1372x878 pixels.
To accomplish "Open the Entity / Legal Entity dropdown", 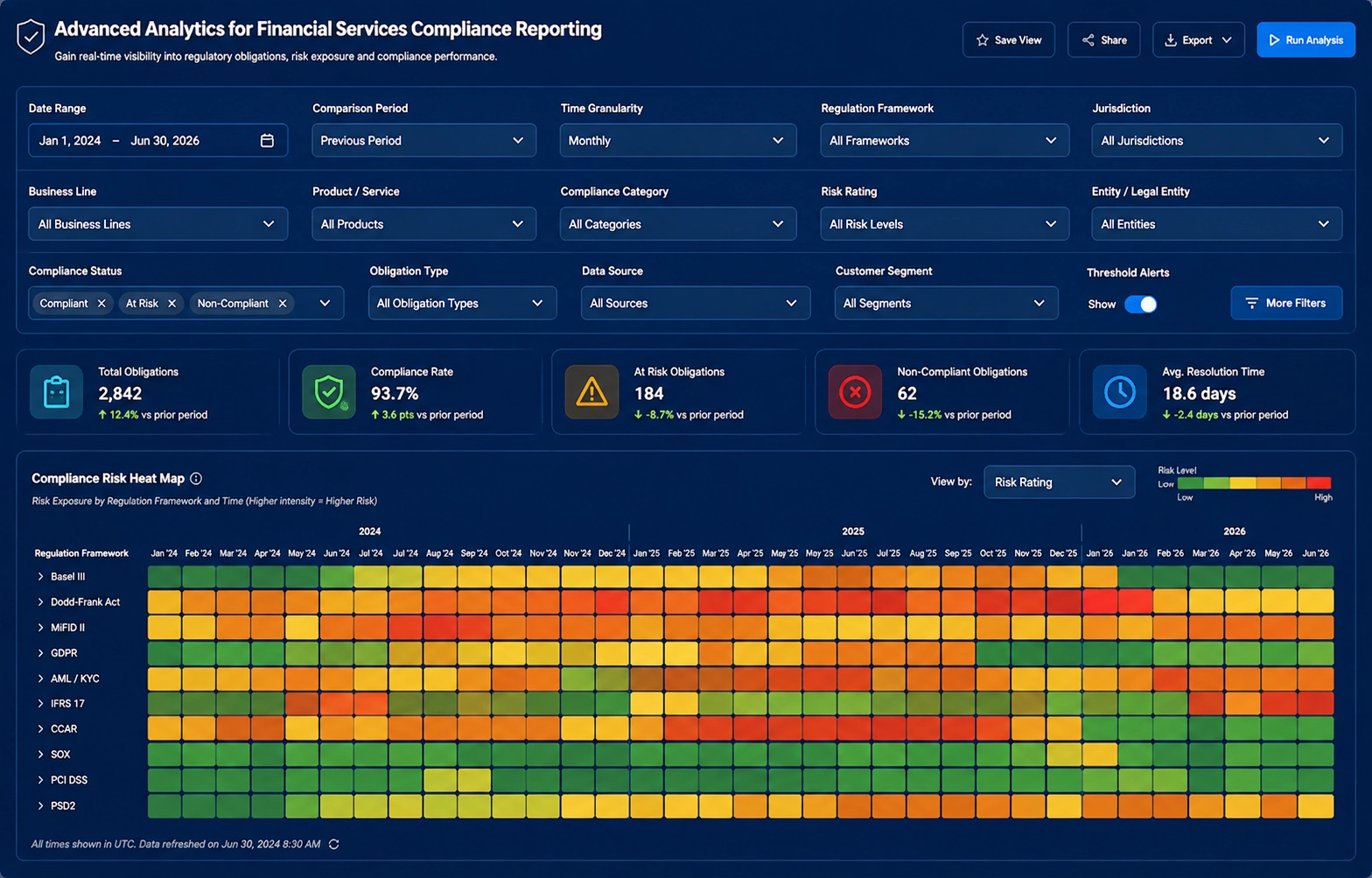I will coord(1217,224).
